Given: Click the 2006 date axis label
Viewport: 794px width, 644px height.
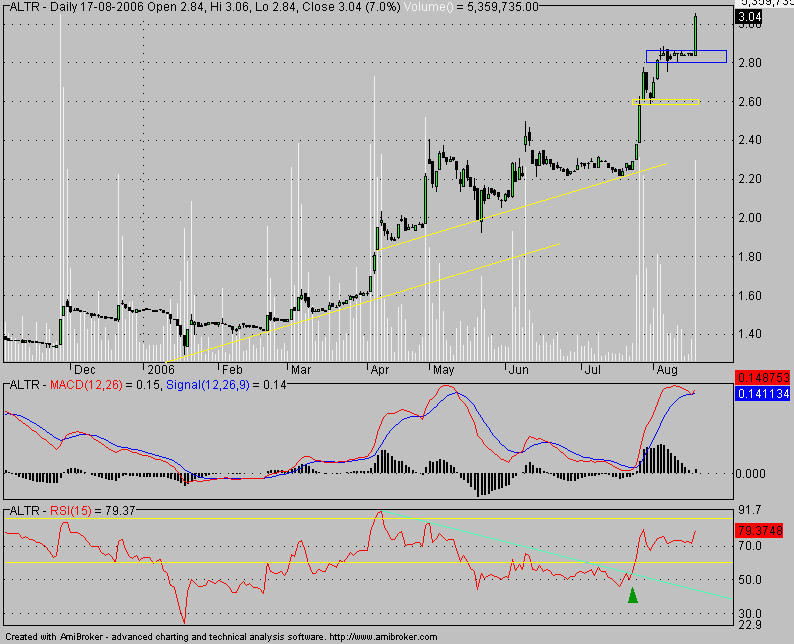Looking at the screenshot, I should tap(161, 370).
